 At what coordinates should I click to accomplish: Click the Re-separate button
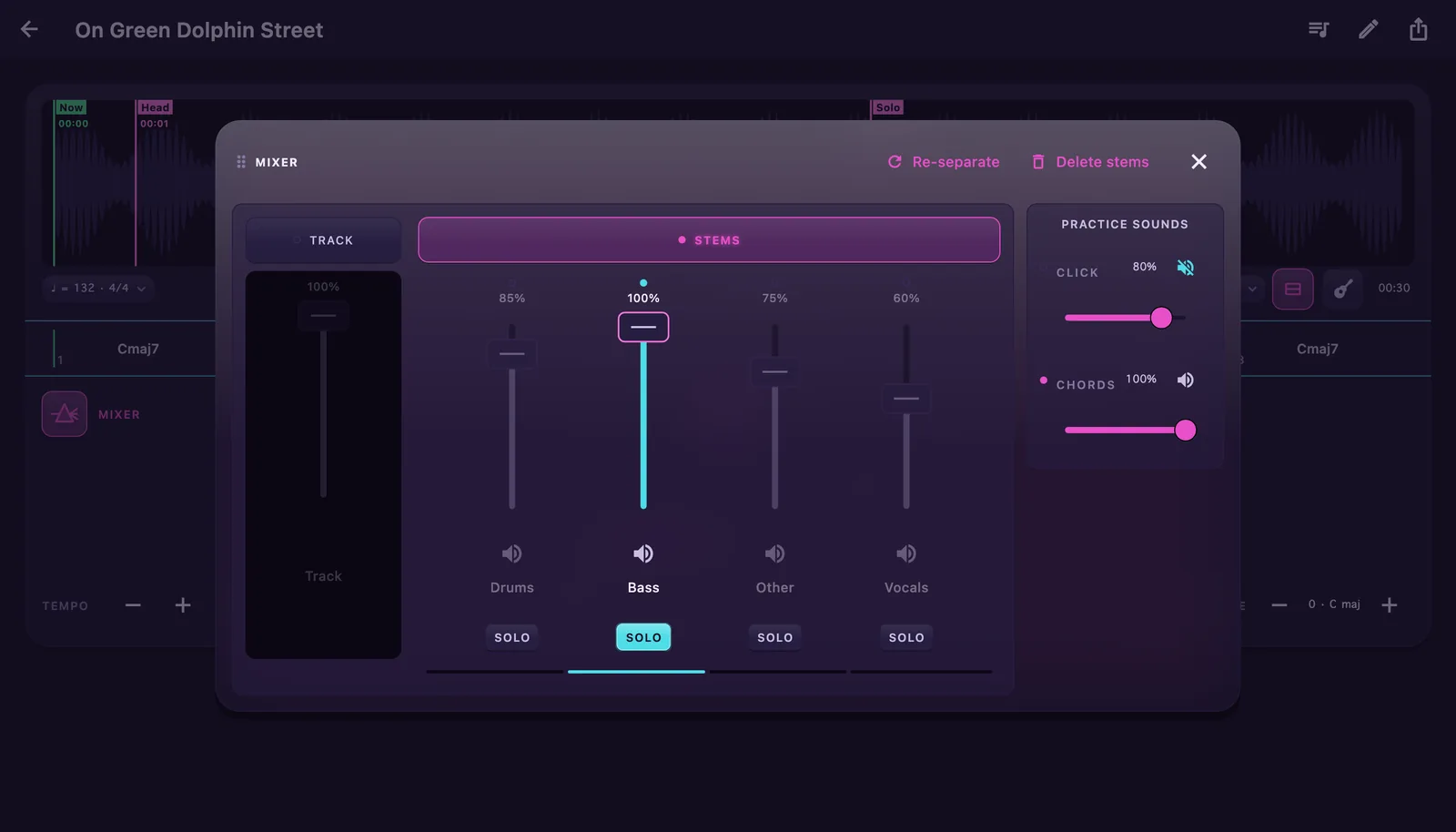coord(944,162)
